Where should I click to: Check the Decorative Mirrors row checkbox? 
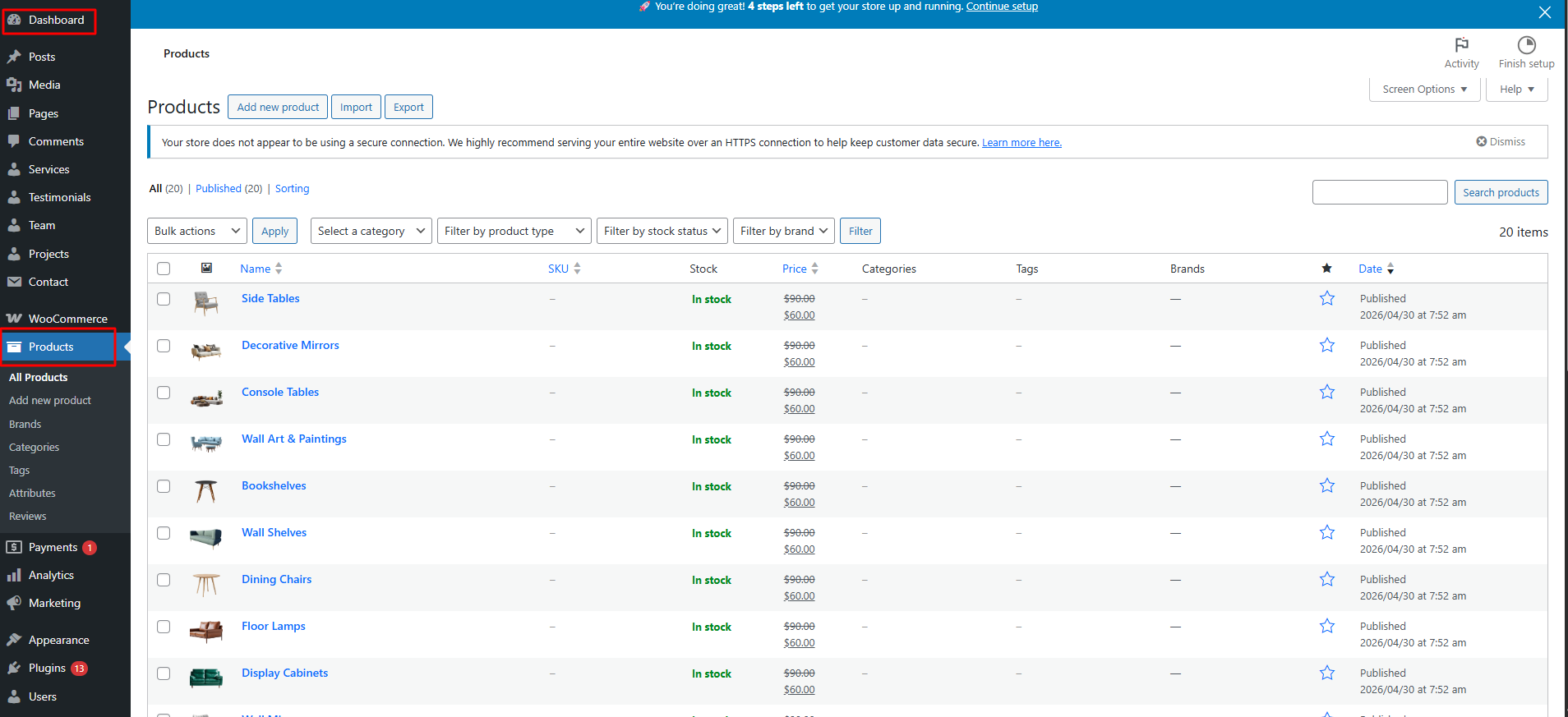point(164,346)
